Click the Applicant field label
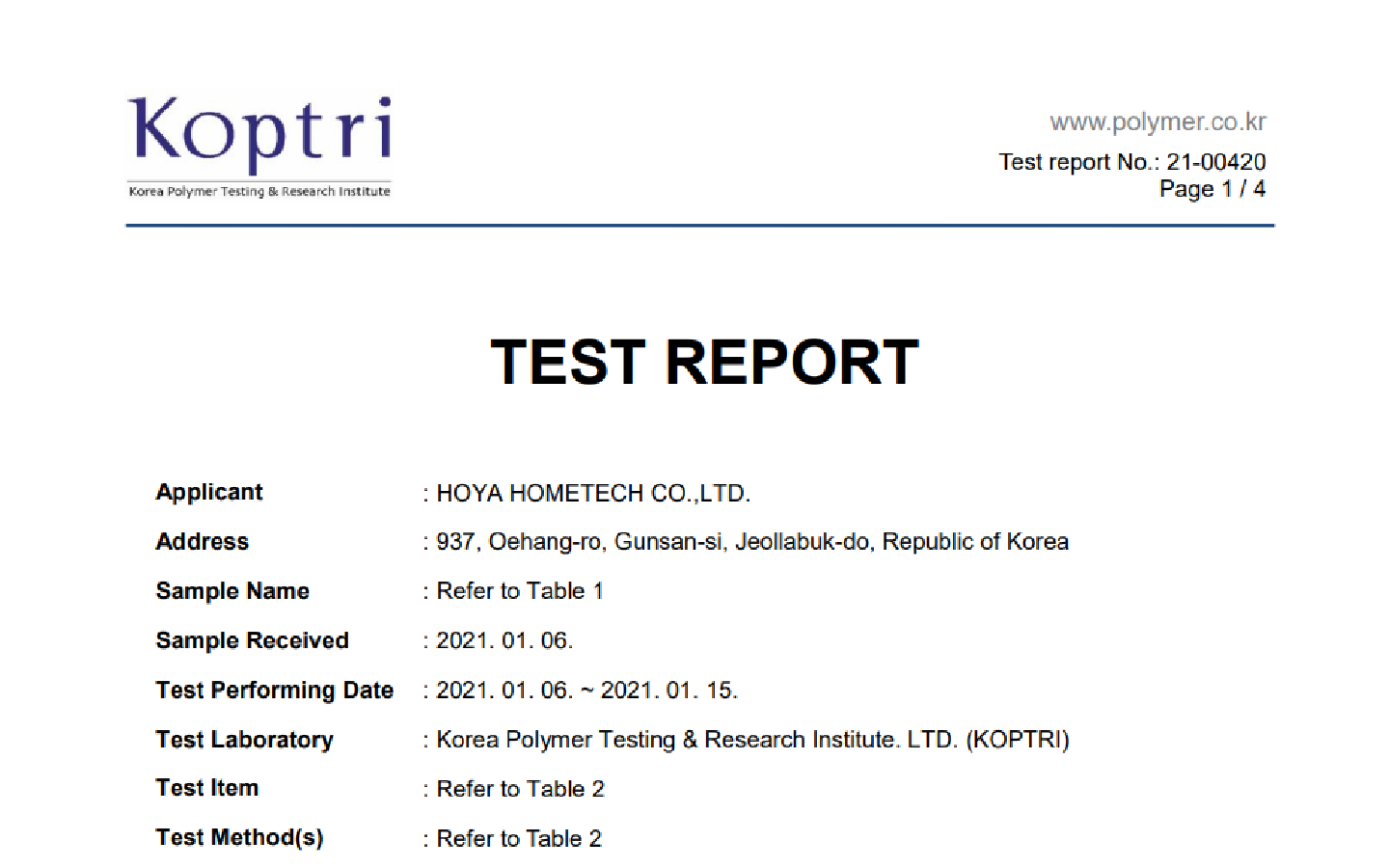1389x868 pixels. coord(209,492)
